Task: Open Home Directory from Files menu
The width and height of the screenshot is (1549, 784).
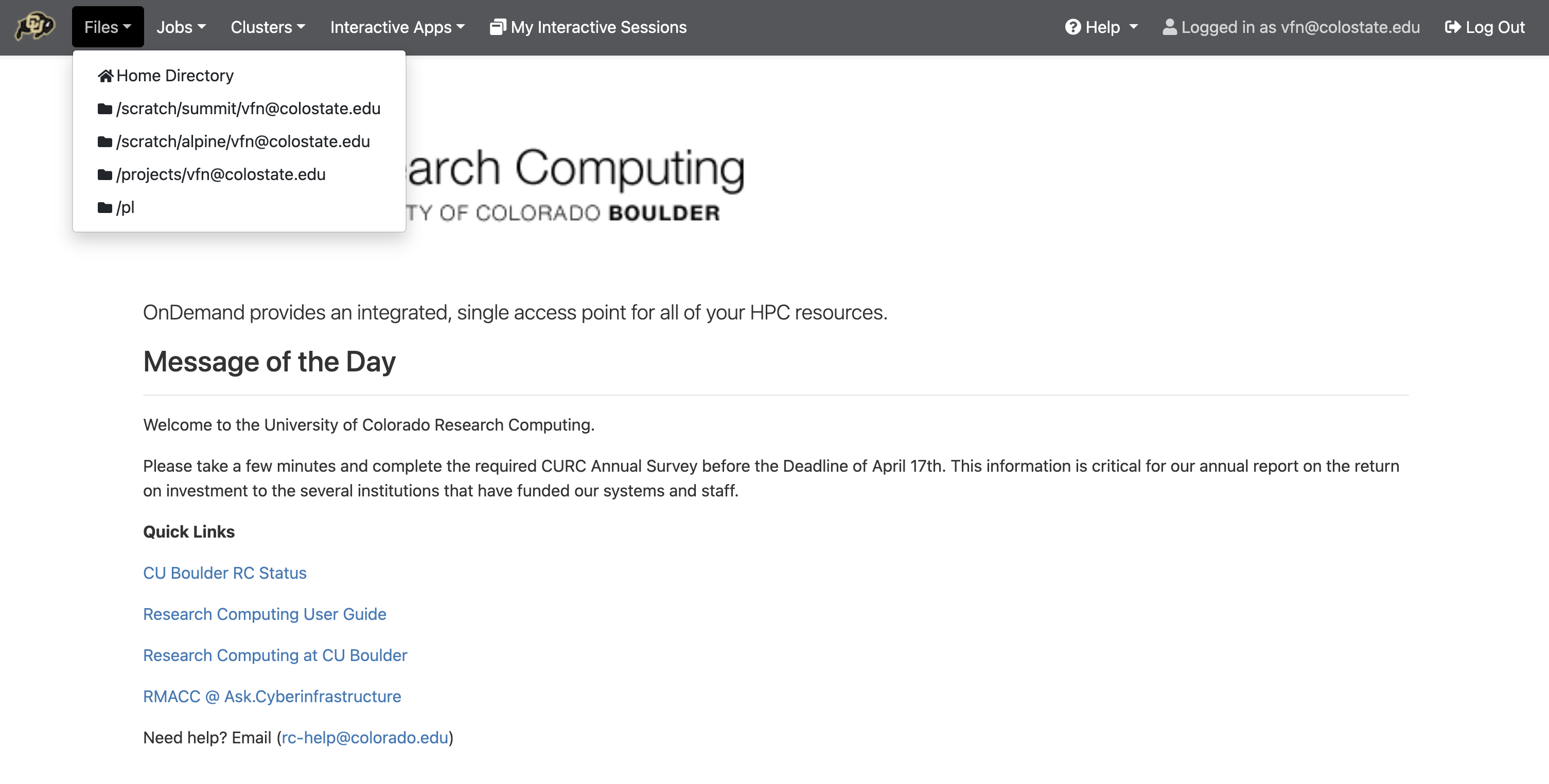Action: (239, 76)
